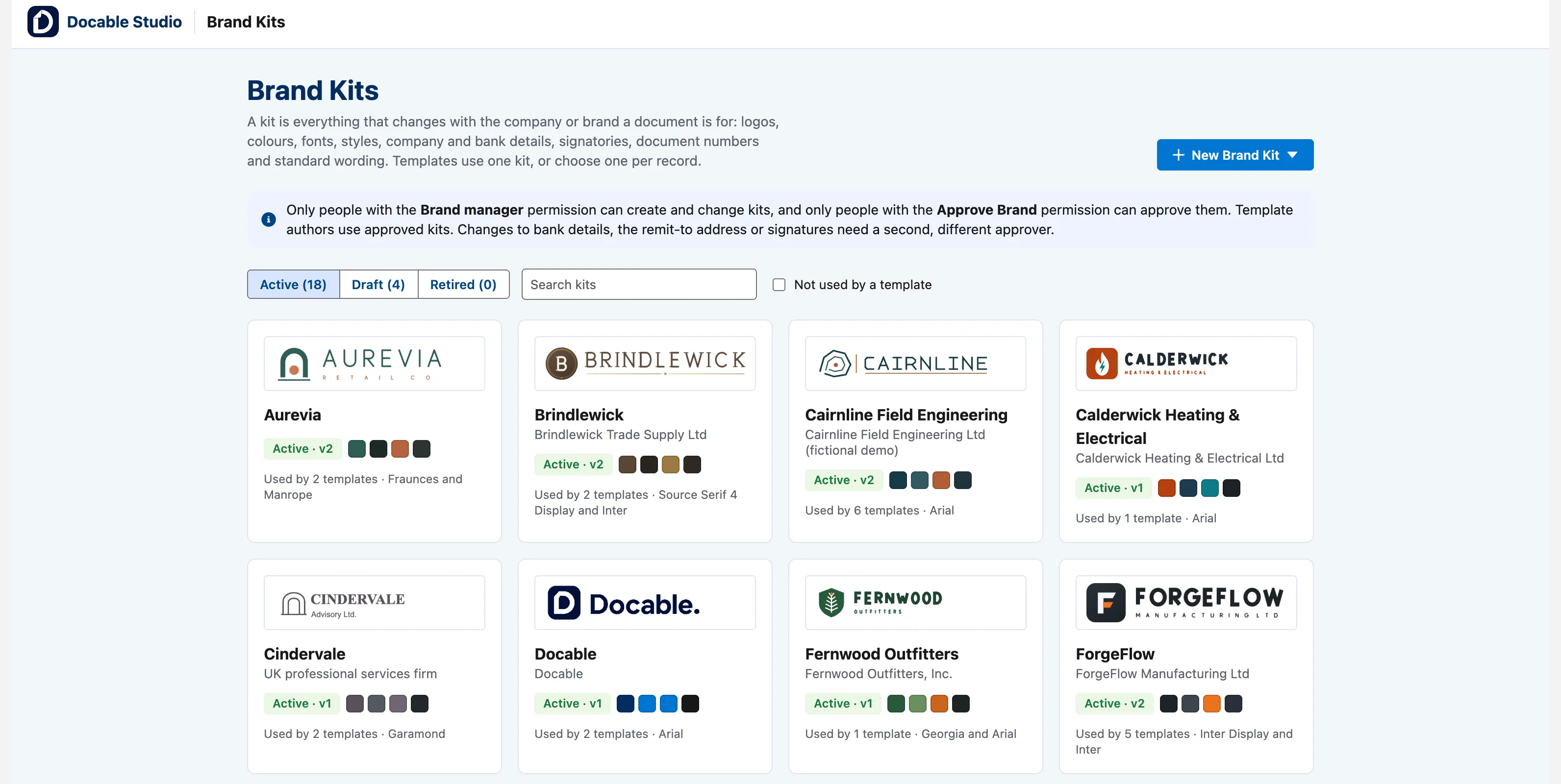Click the Cairnline hexagon logo icon
1561x784 pixels.
pos(835,364)
